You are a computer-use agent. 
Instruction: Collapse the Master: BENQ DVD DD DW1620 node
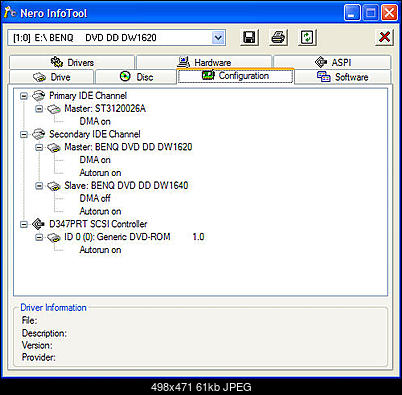pos(39,147)
